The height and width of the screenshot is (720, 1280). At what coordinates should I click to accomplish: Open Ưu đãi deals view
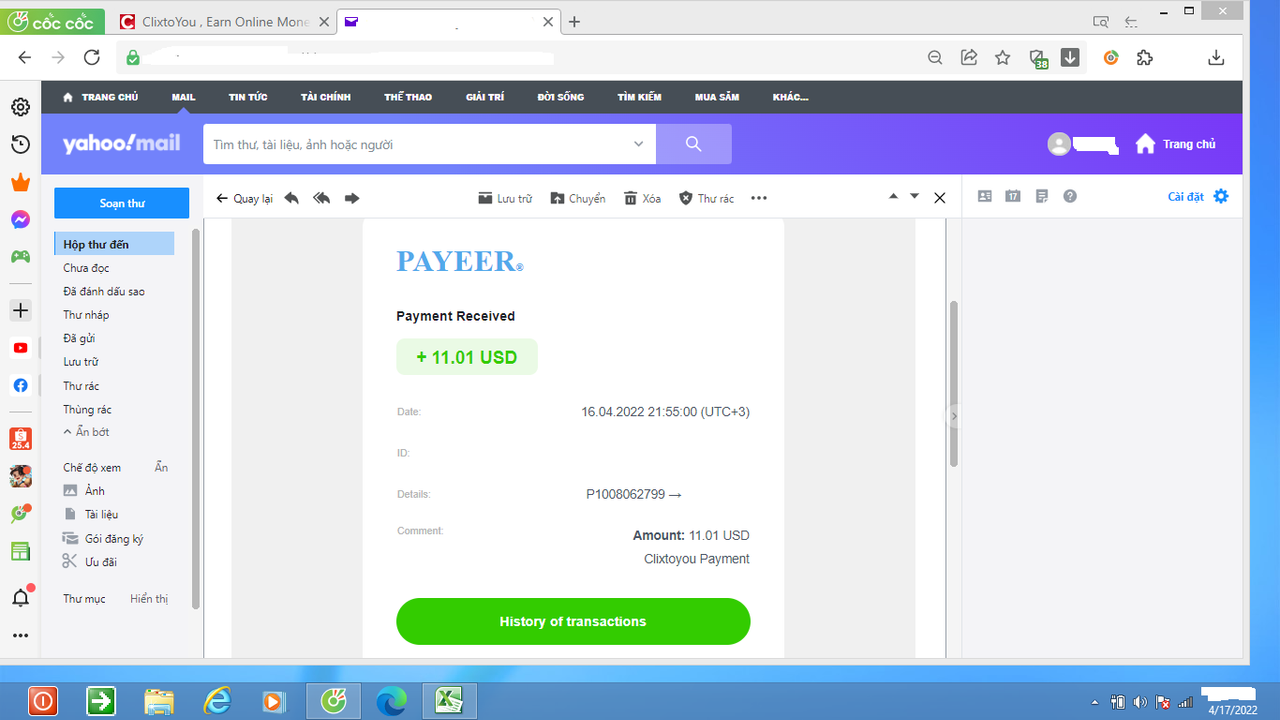point(90,562)
